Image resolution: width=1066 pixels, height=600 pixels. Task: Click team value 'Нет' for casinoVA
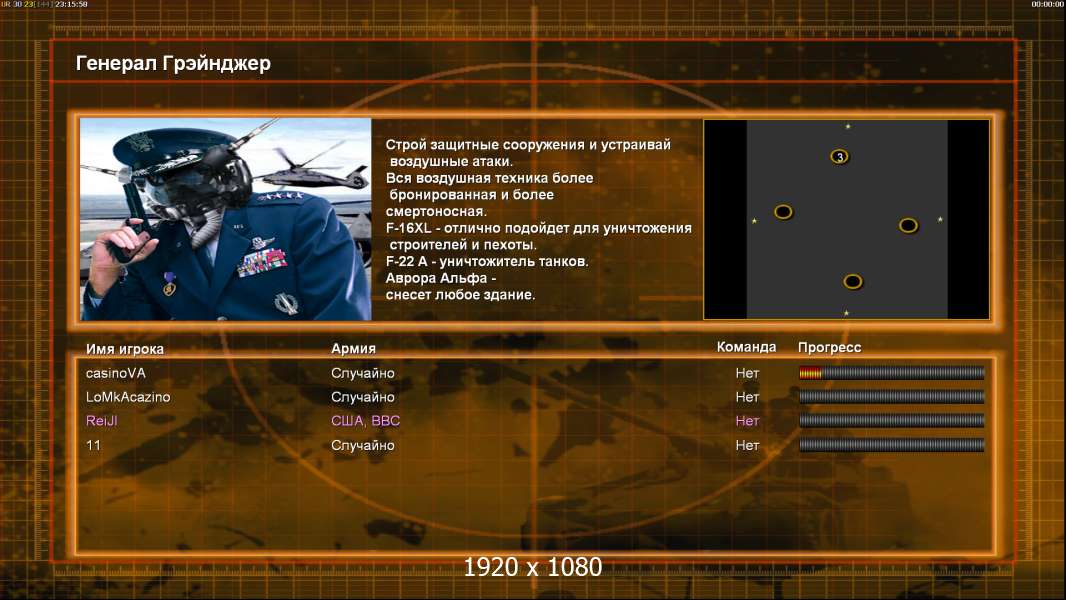(x=747, y=373)
